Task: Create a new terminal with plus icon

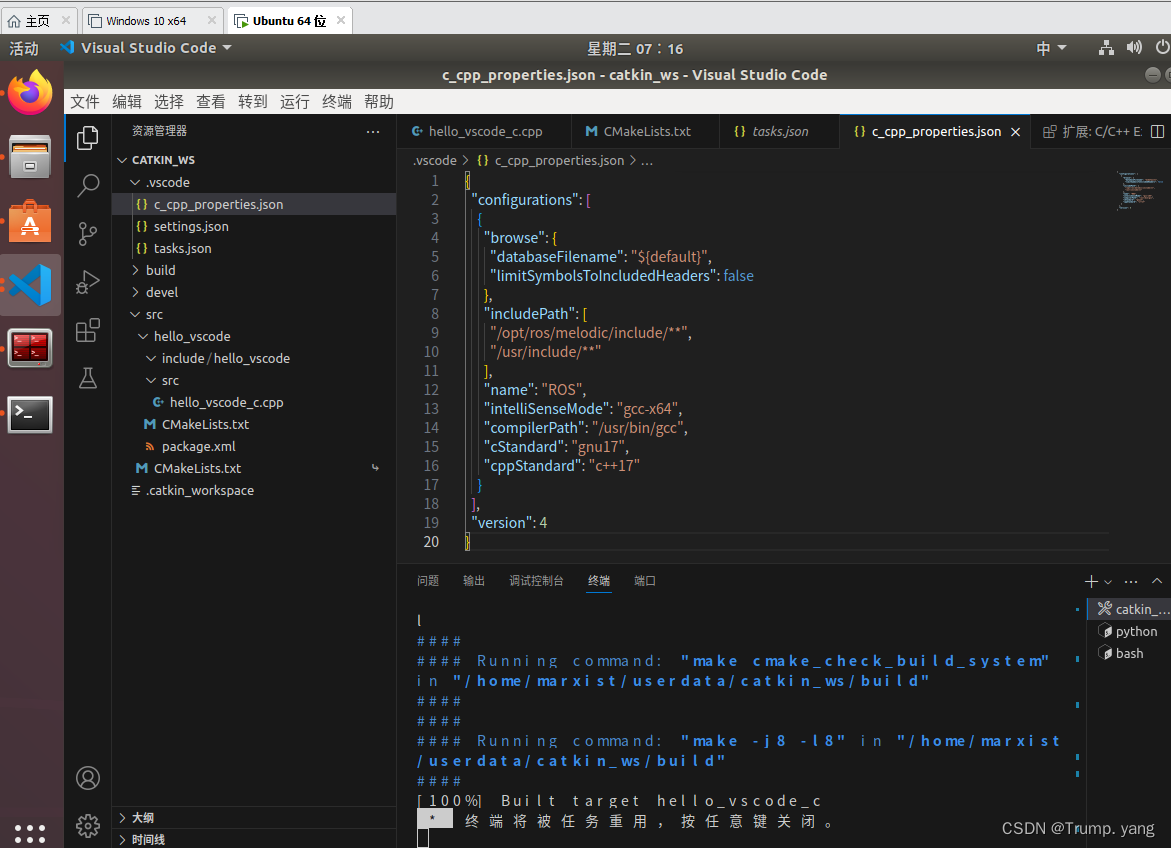Action: [x=1091, y=581]
